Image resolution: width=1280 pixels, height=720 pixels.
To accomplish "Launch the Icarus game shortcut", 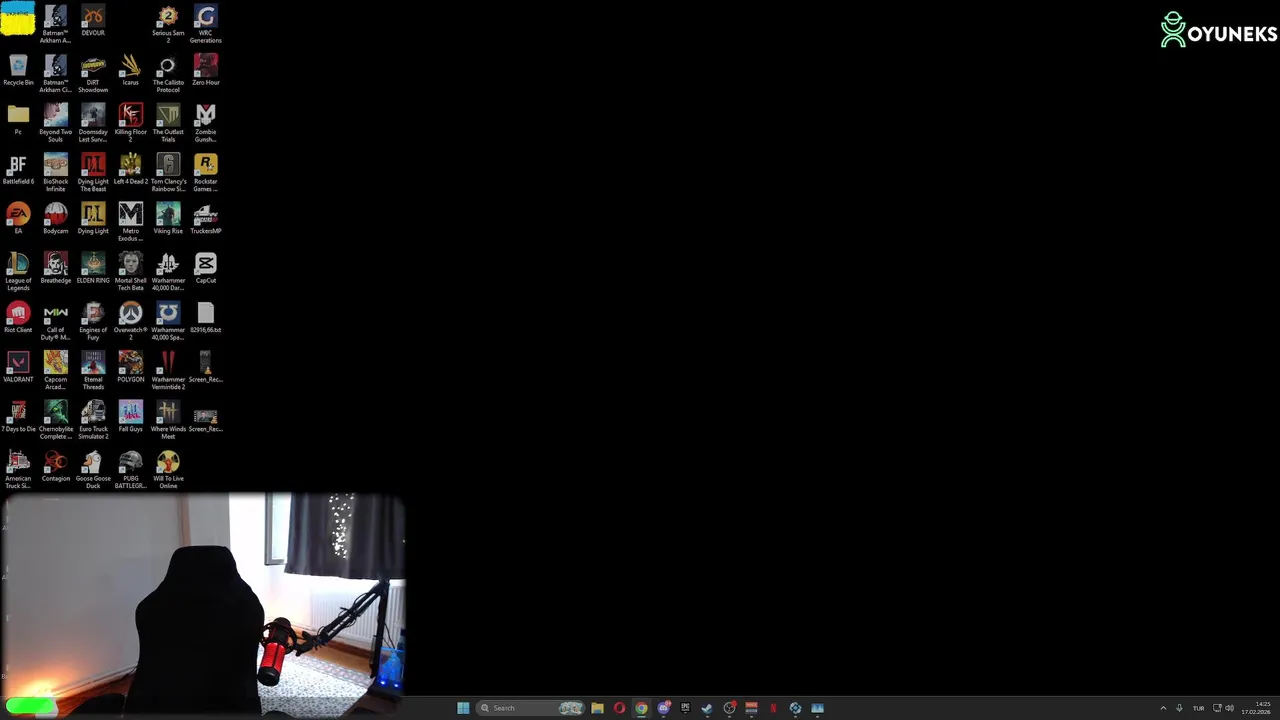I will [130, 70].
